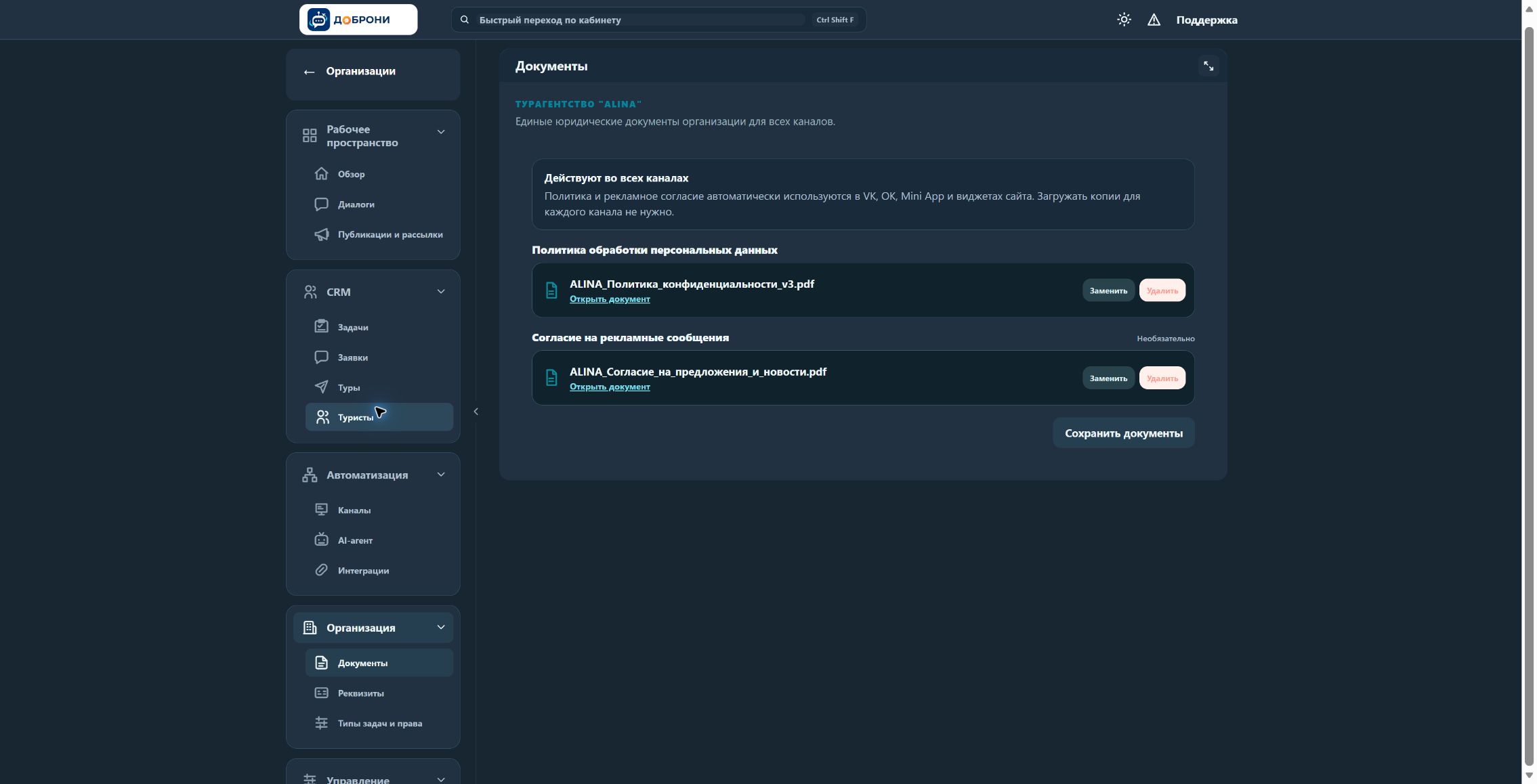The image size is (1537, 784).
Task: Click the Необязательно label
Action: (x=1165, y=339)
